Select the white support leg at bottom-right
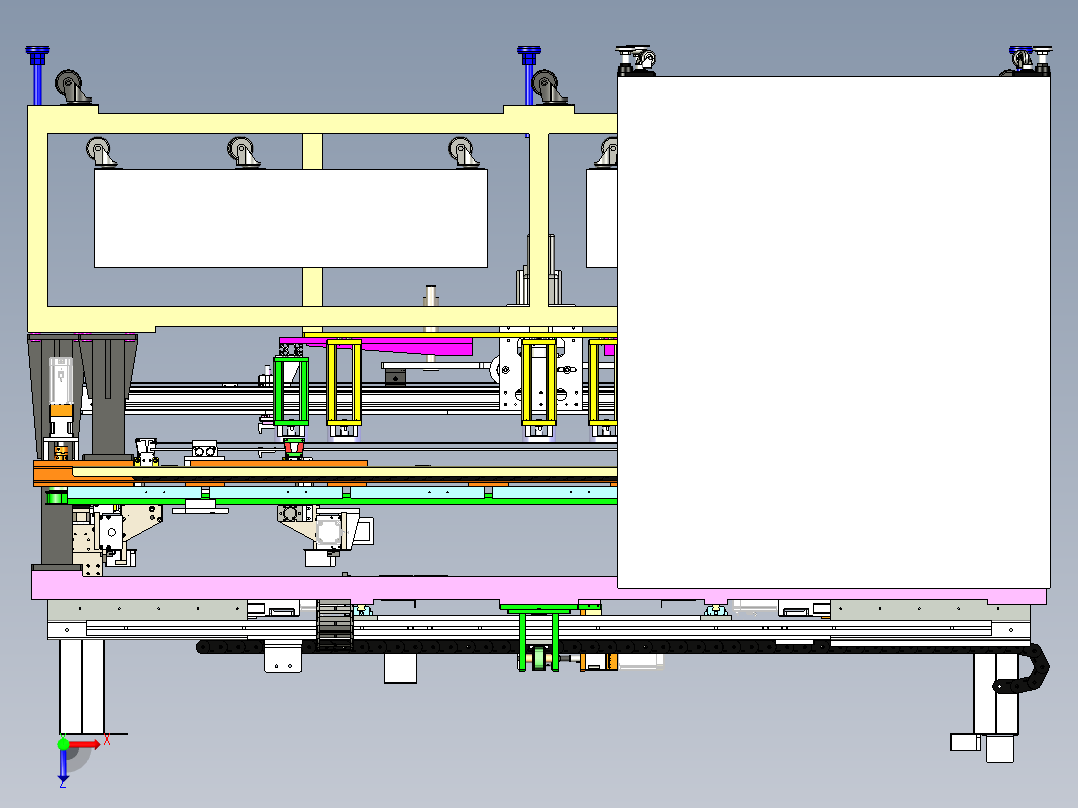Viewport: 1078px width, 808px height. (996, 693)
